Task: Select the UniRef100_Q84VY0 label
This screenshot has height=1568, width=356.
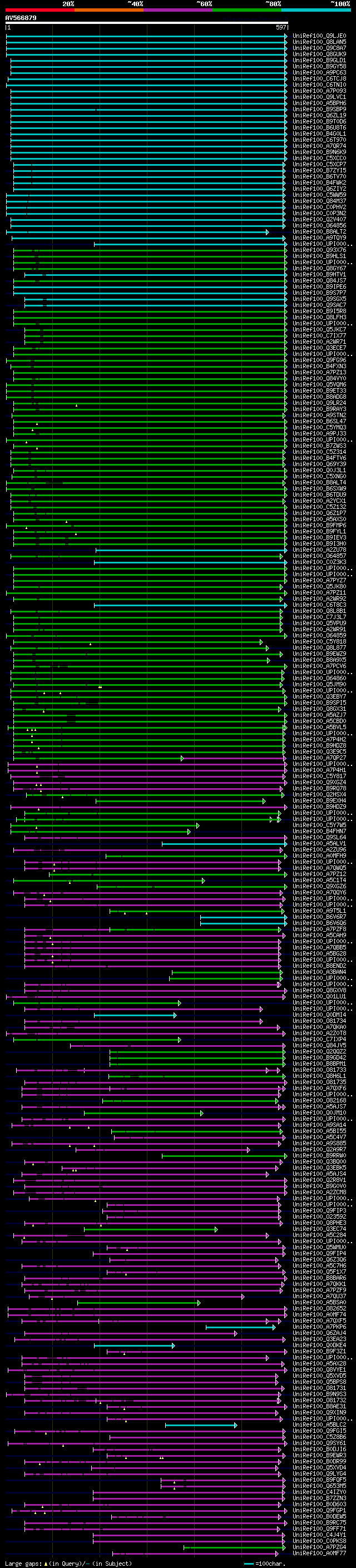Action: click(x=319, y=378)
